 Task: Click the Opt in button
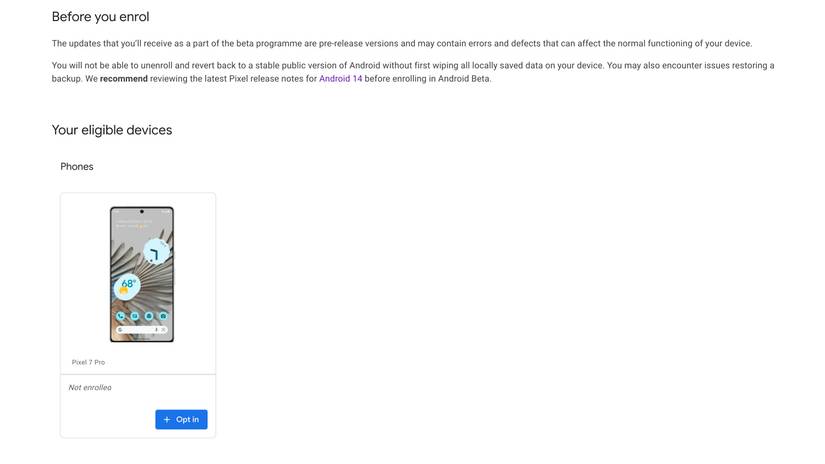point(181,419)
